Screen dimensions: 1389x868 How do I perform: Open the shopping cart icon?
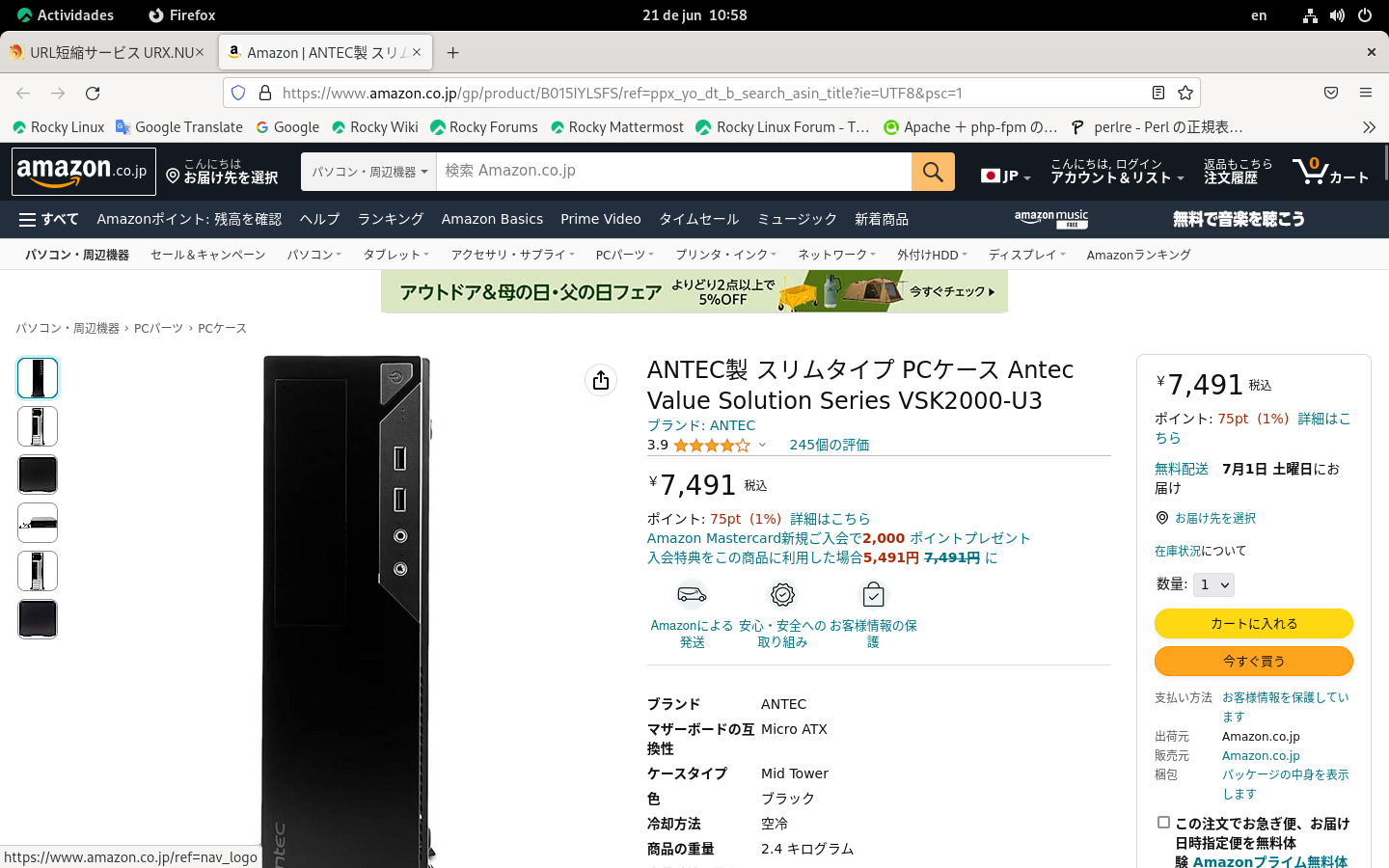coord(1331,172)
